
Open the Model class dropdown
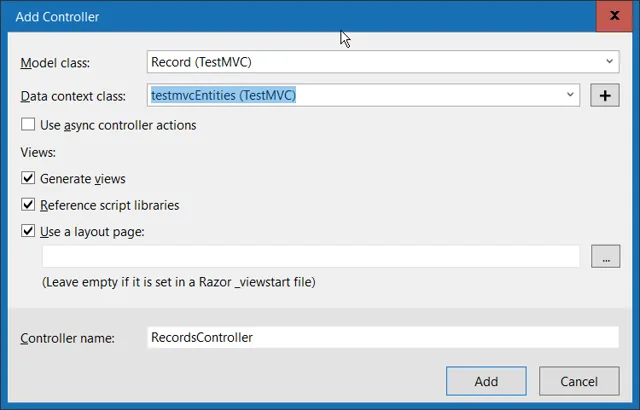coord(609,62)
